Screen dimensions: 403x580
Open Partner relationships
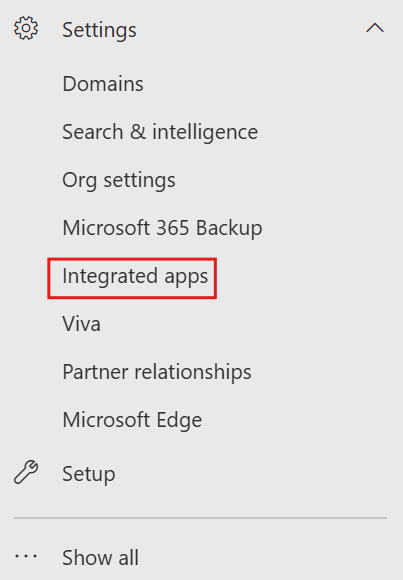pos(157,372)
